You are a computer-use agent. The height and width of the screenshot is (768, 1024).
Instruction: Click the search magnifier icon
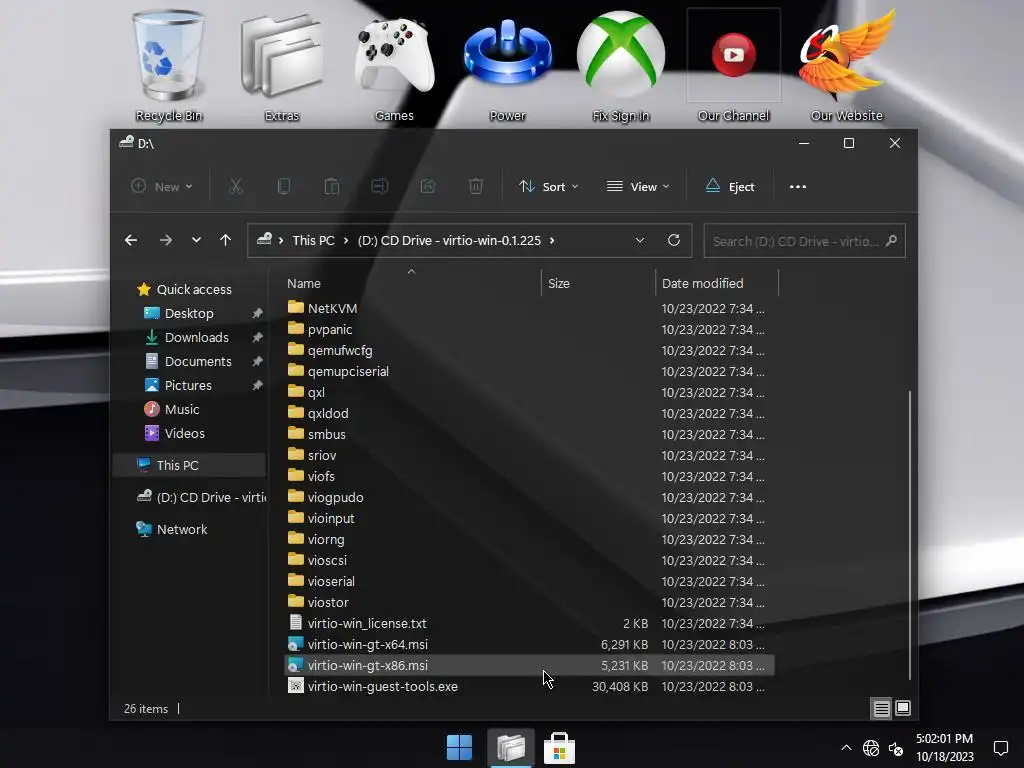click(891, 241)
